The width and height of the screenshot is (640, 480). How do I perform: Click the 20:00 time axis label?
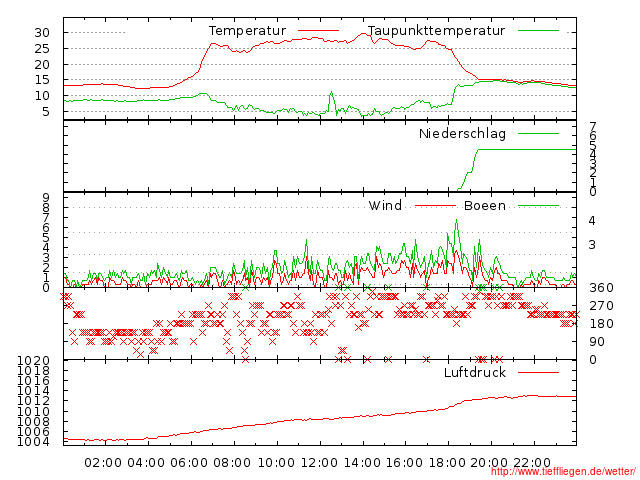(489, 463)
